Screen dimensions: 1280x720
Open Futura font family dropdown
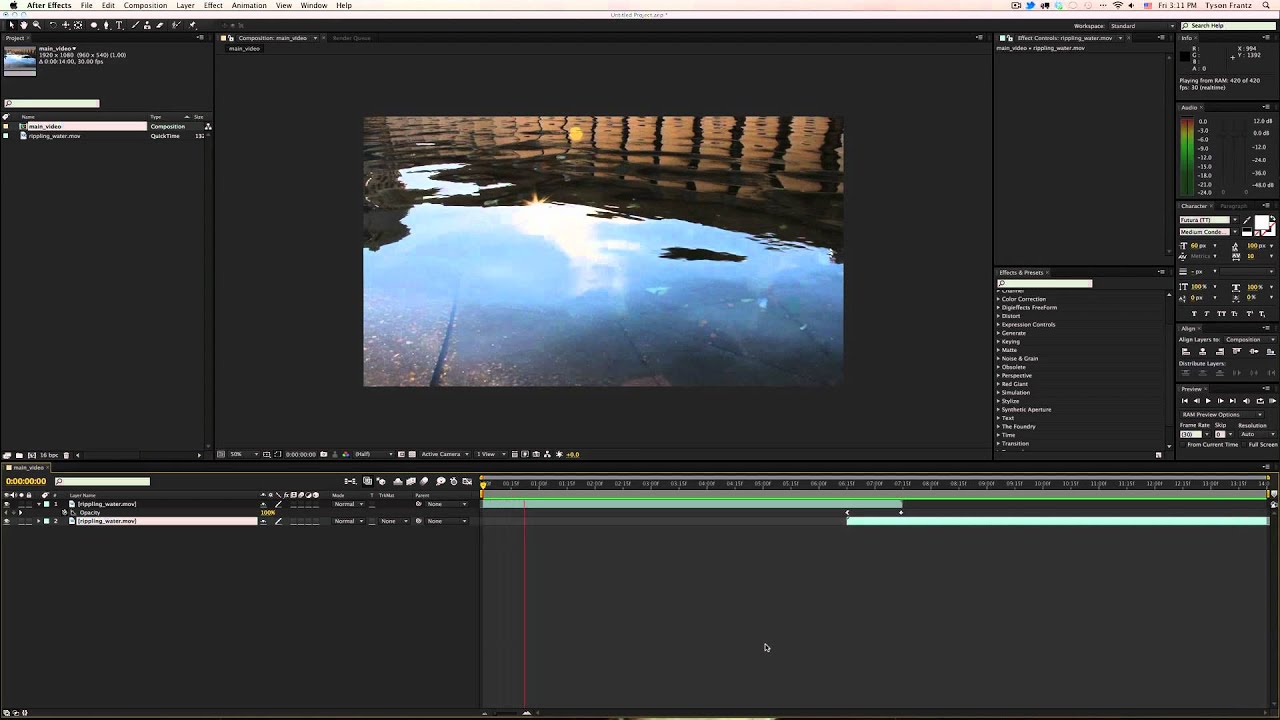pos(1234,220)
